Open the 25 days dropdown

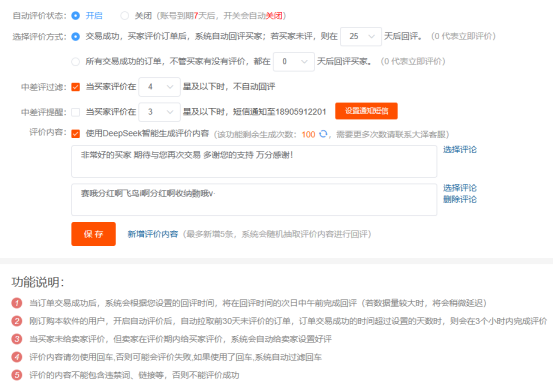pyautogui.click(x=361, y=36)
